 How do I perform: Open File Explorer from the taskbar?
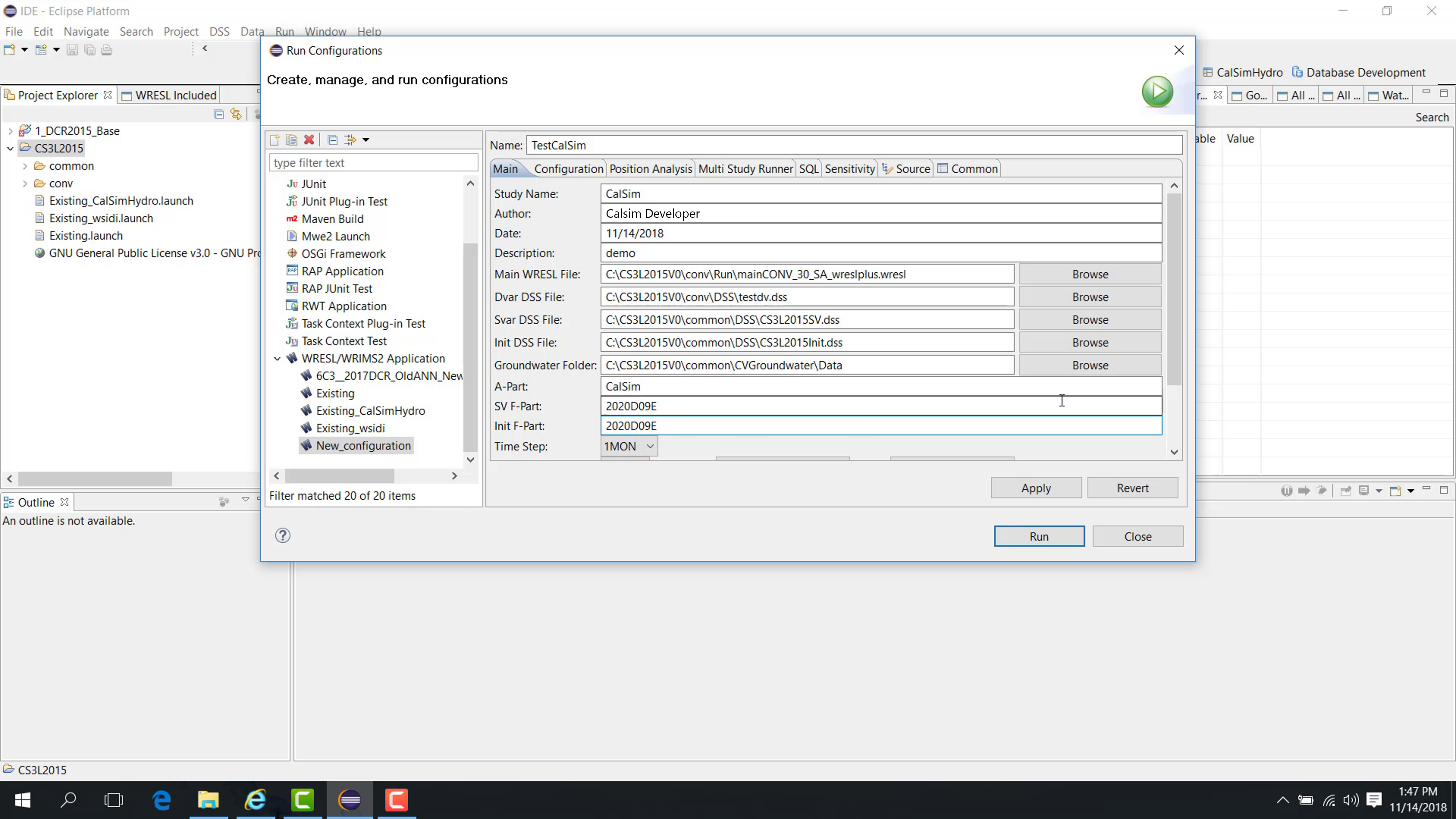(x=208, y=800)
